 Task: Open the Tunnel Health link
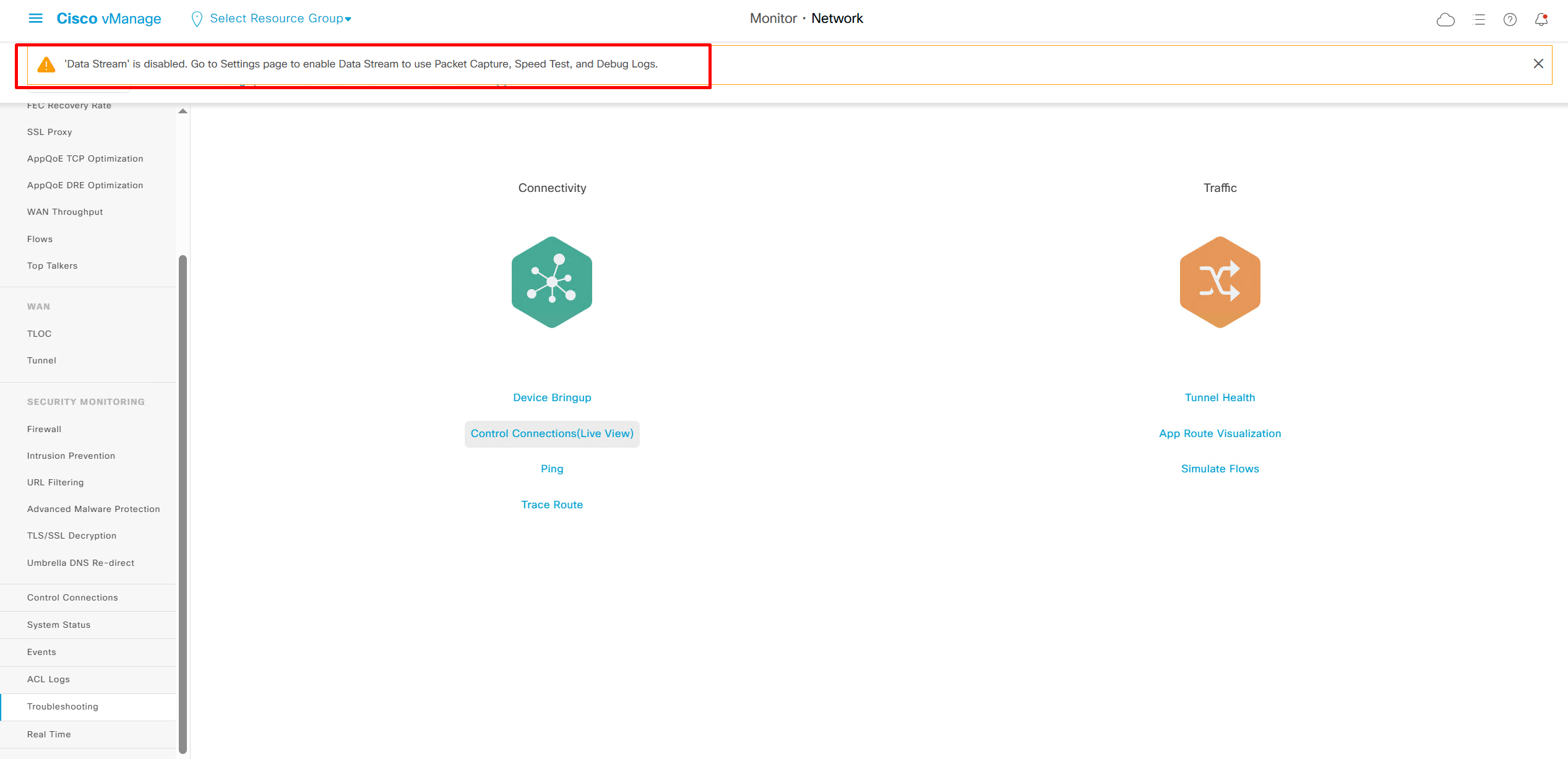coord(1220,397)
